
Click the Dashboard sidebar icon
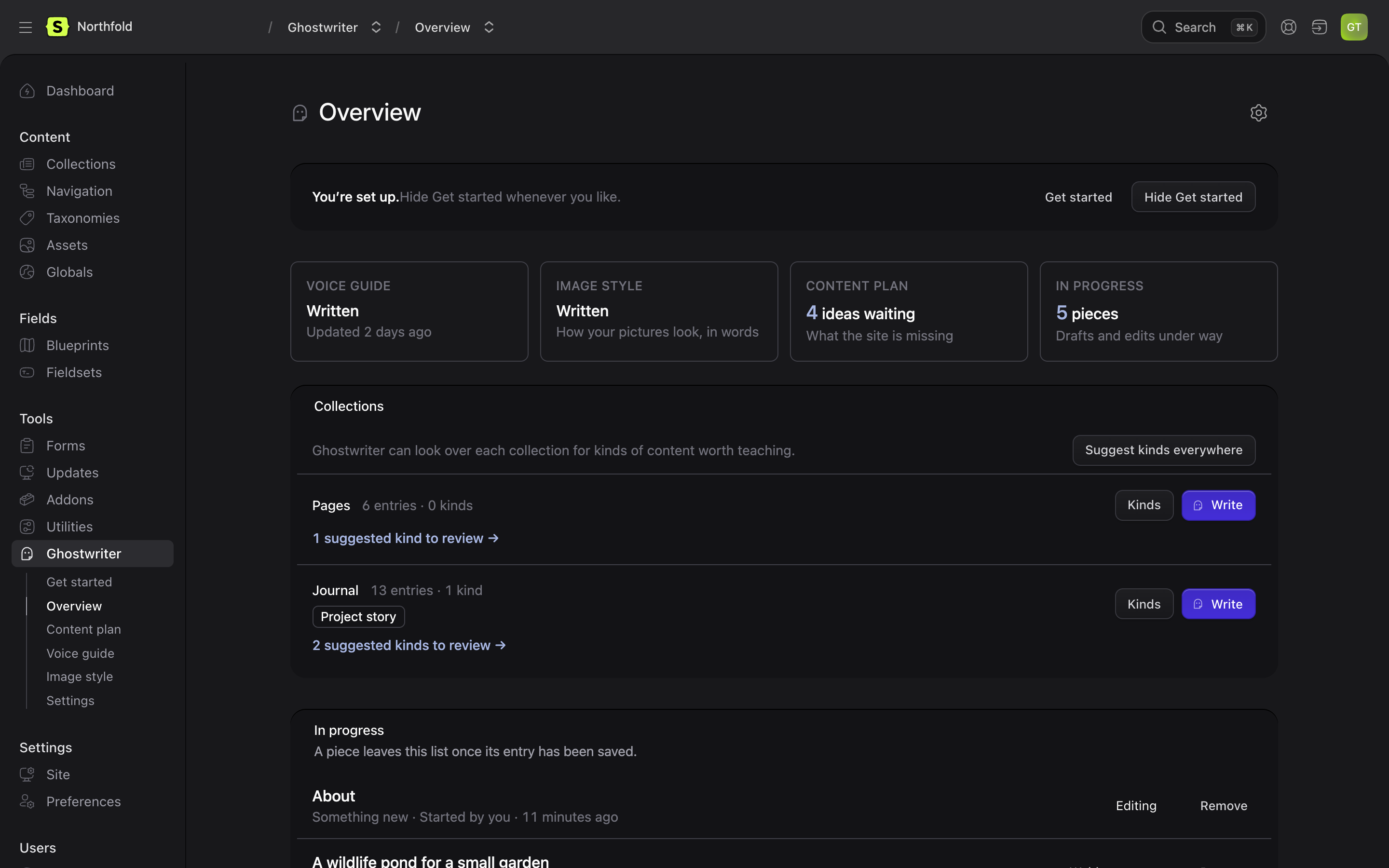click(27, 91)
